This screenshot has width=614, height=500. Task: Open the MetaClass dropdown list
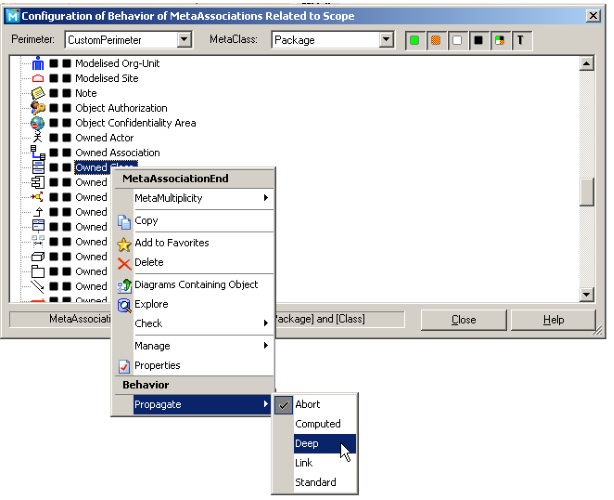[x=387, y=40]
